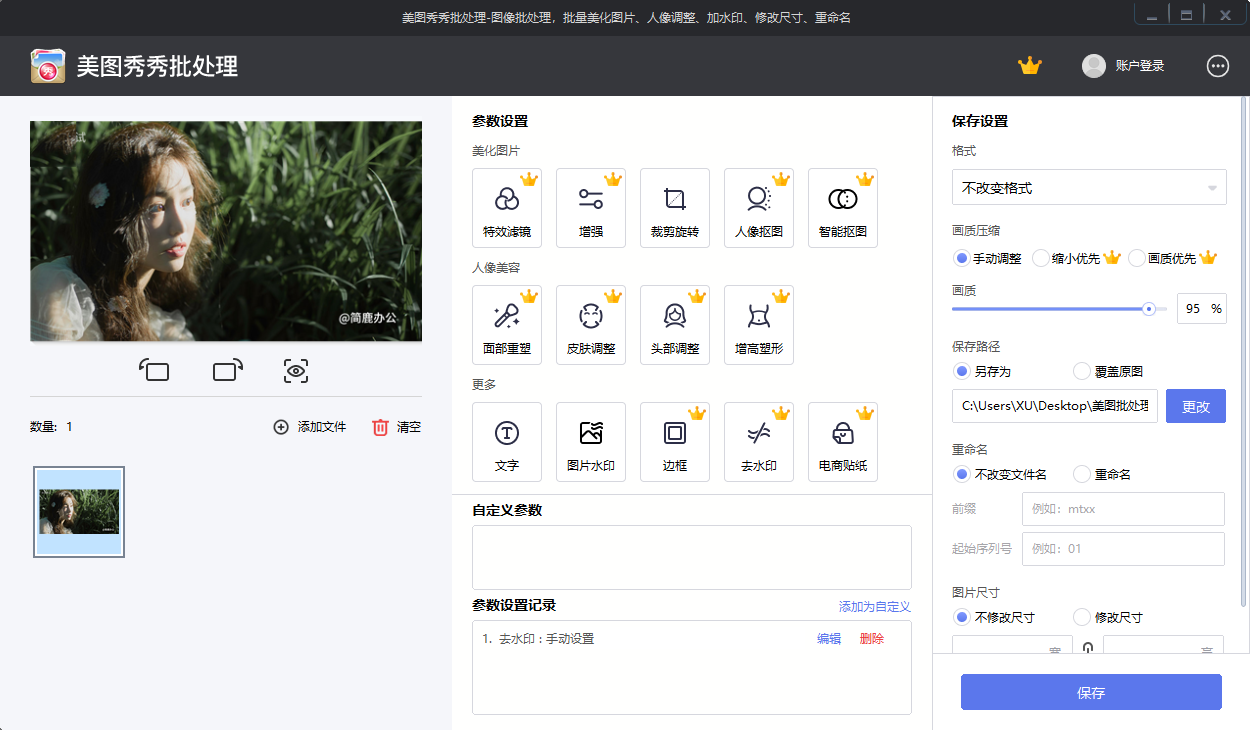Open the more options menu

pos(1217,65)
